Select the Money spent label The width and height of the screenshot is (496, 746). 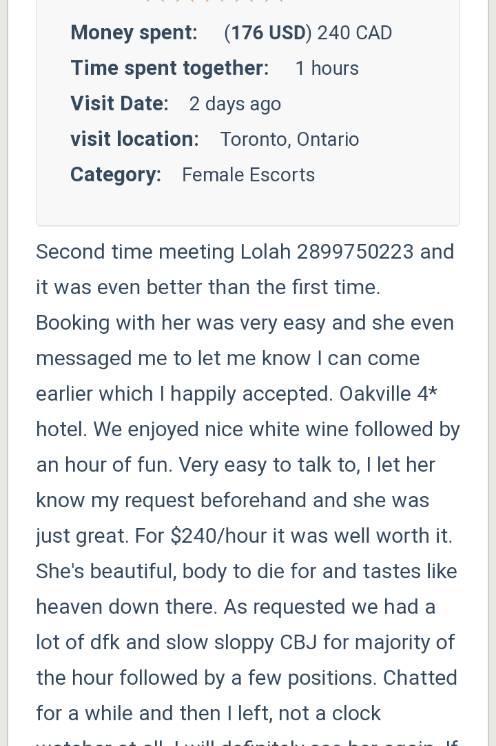pyautogui.click(x=134, y=32)
